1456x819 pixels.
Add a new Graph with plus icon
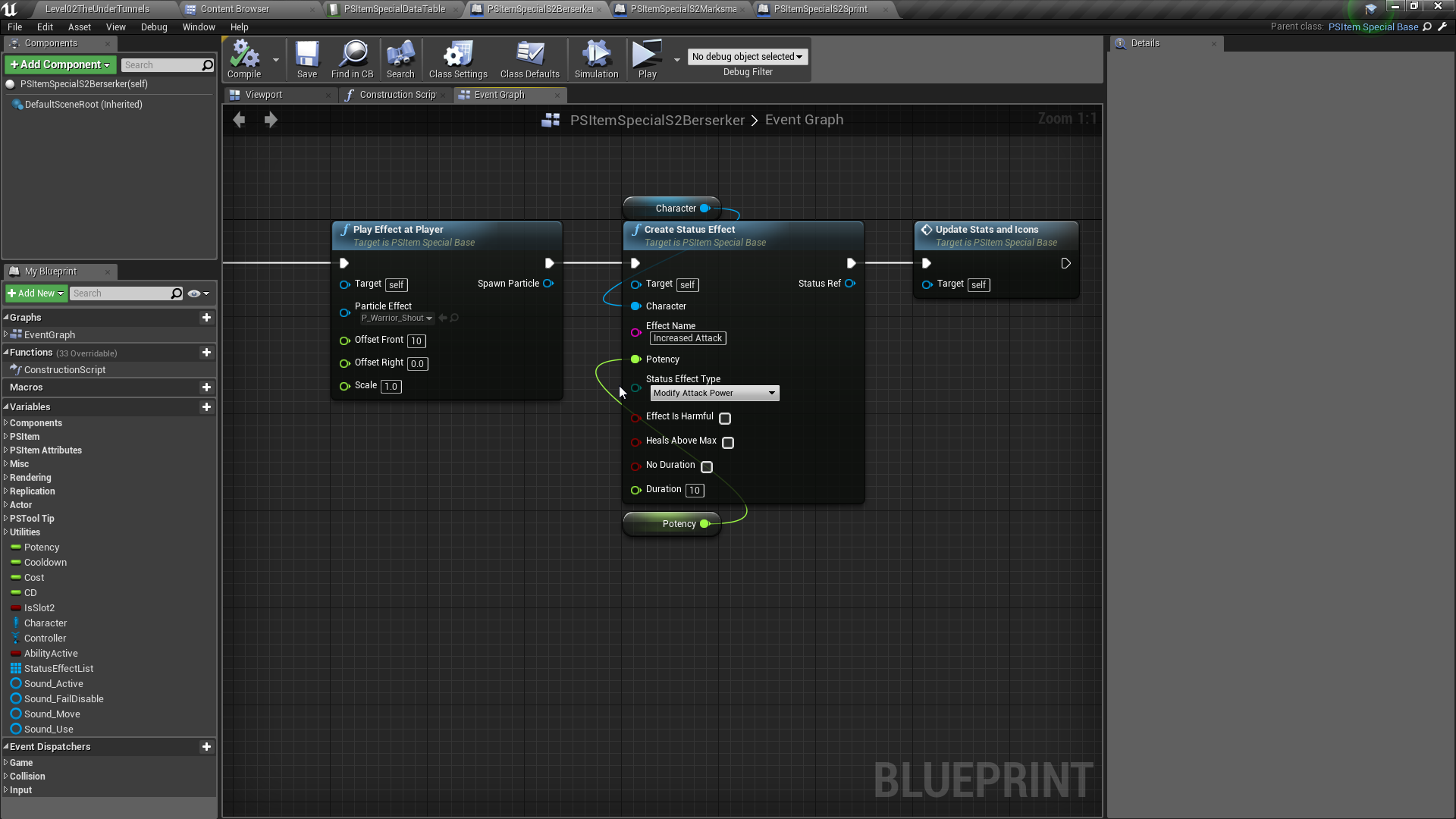coord(206,318)
